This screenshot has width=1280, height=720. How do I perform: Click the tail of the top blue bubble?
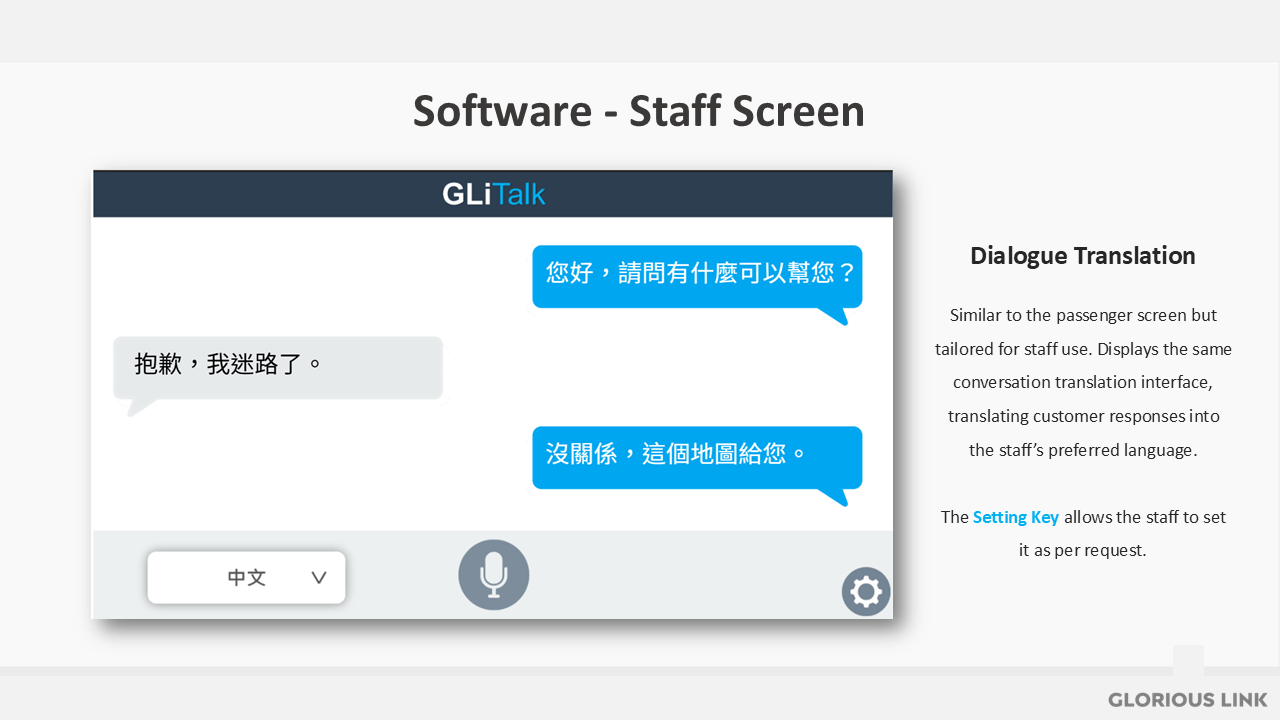pos(836,316)
